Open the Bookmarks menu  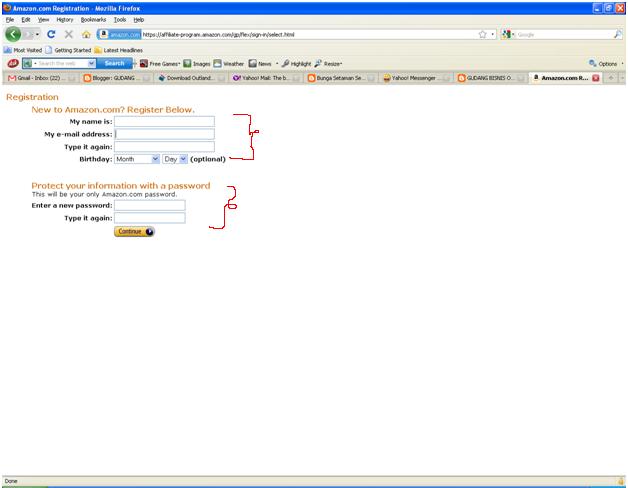pos(93,20)
